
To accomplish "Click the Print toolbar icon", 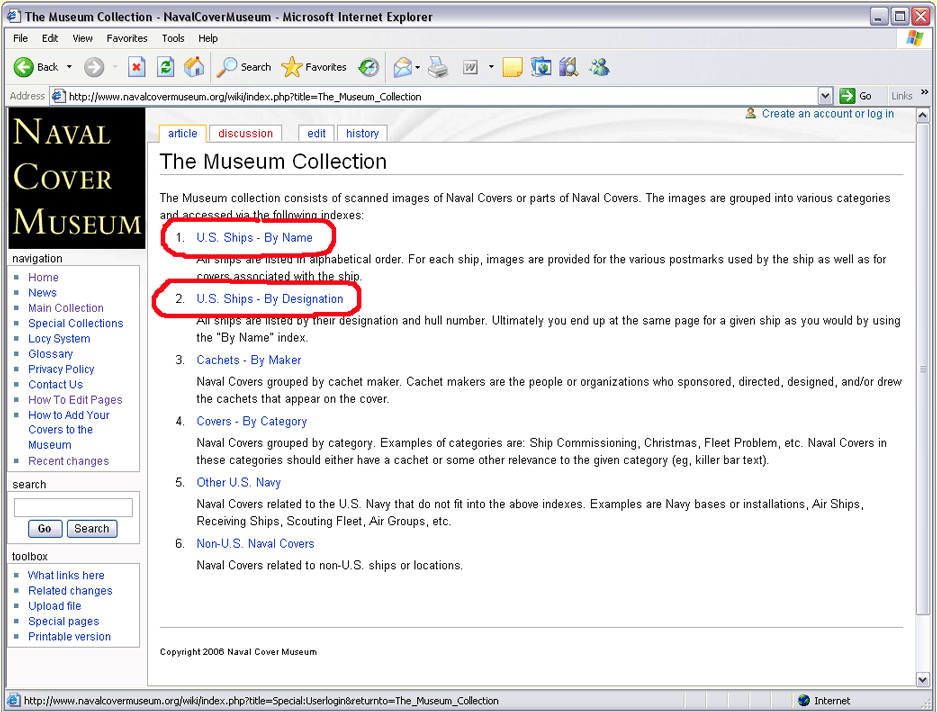I will [438, 67].
